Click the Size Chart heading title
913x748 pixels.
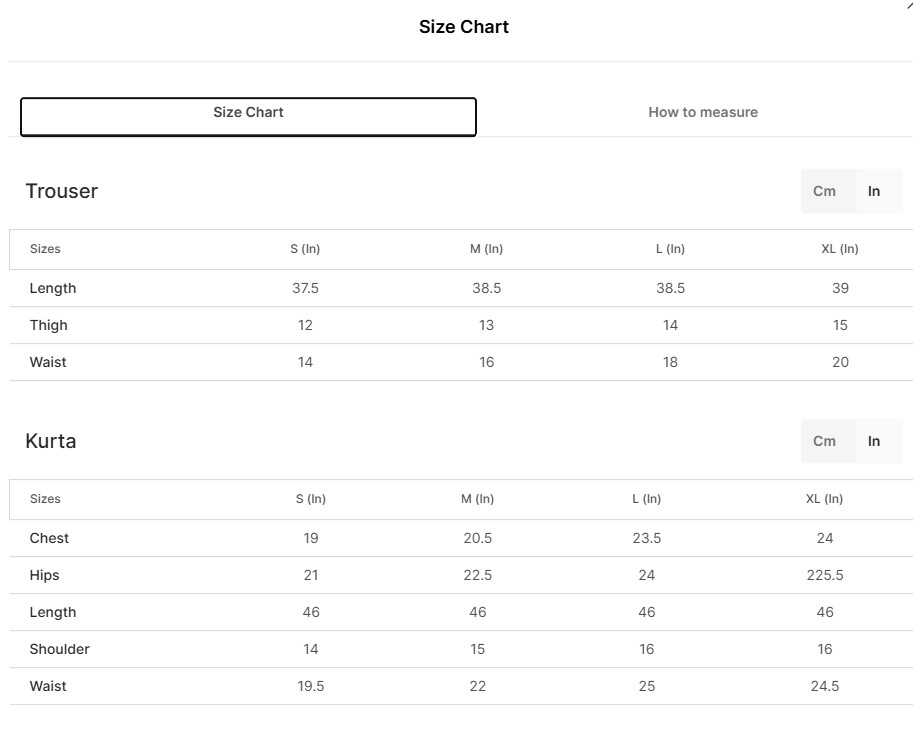[x=463, y=27]
